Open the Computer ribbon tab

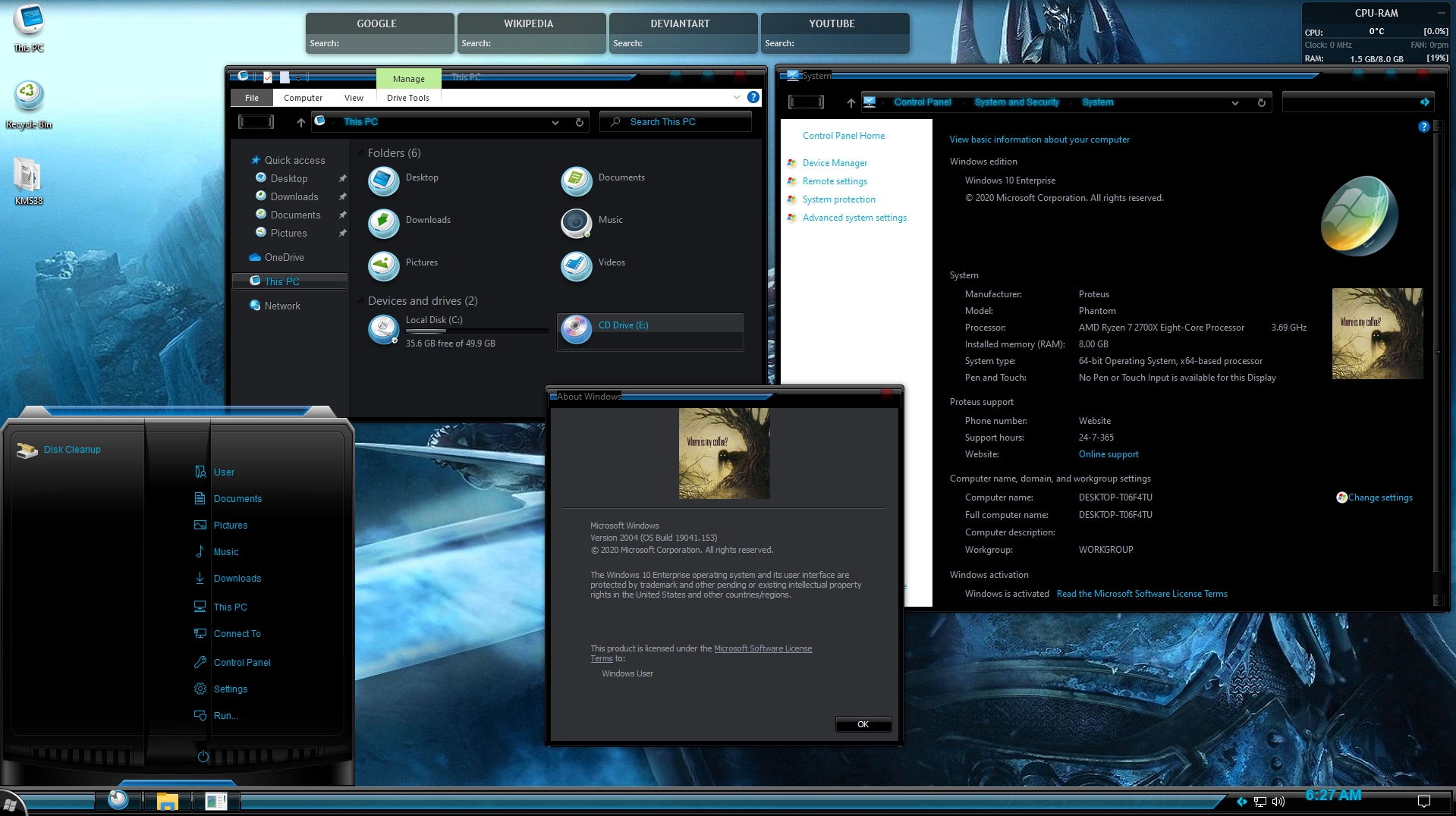(x=303, y=98)
